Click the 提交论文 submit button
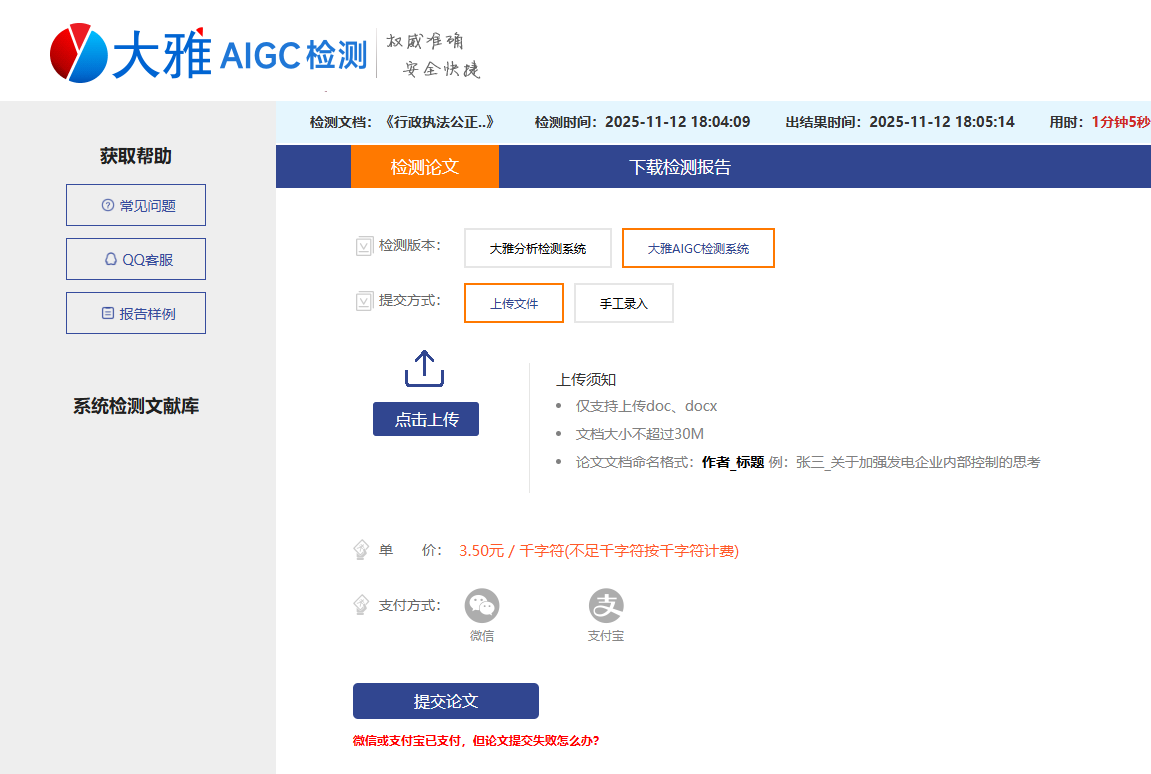1151x774 pixels. [x=445, y=701]
